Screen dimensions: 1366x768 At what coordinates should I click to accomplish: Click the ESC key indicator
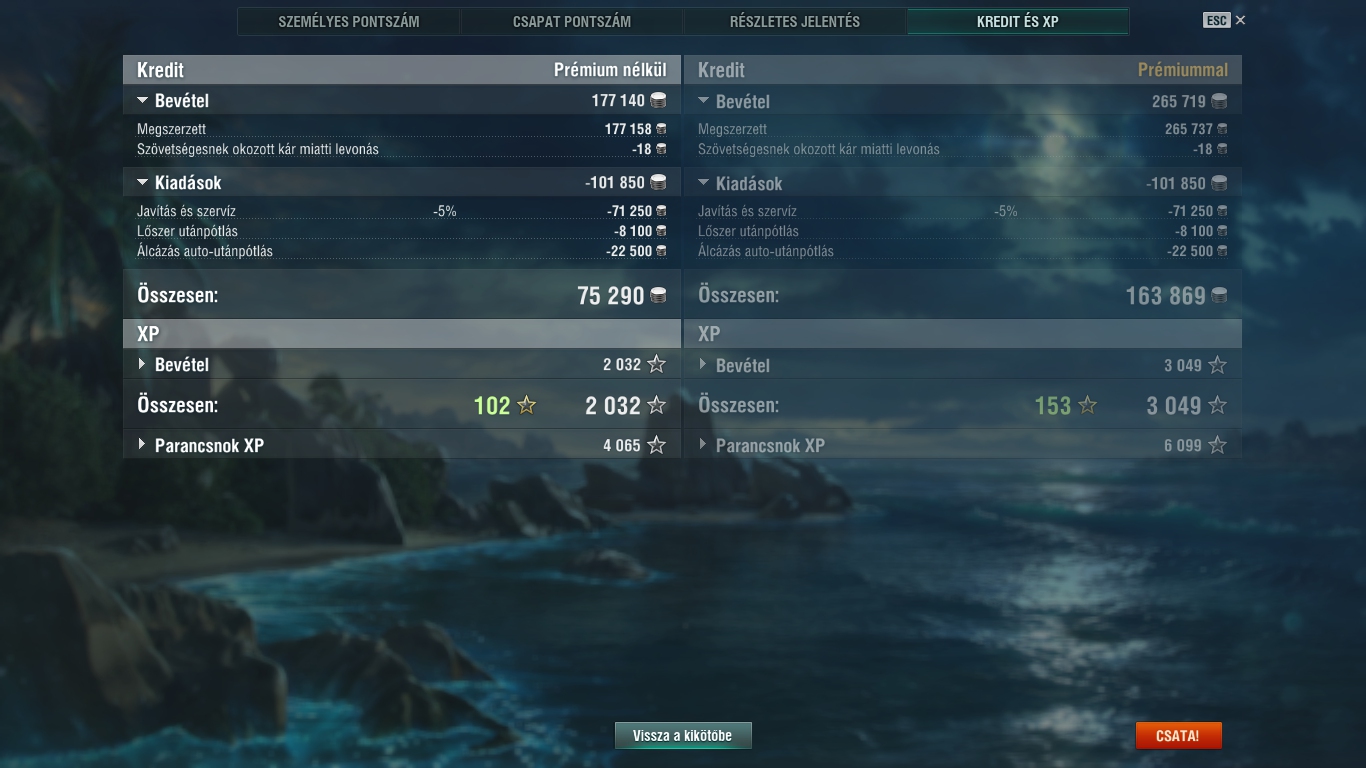(x=1217, y=20)
